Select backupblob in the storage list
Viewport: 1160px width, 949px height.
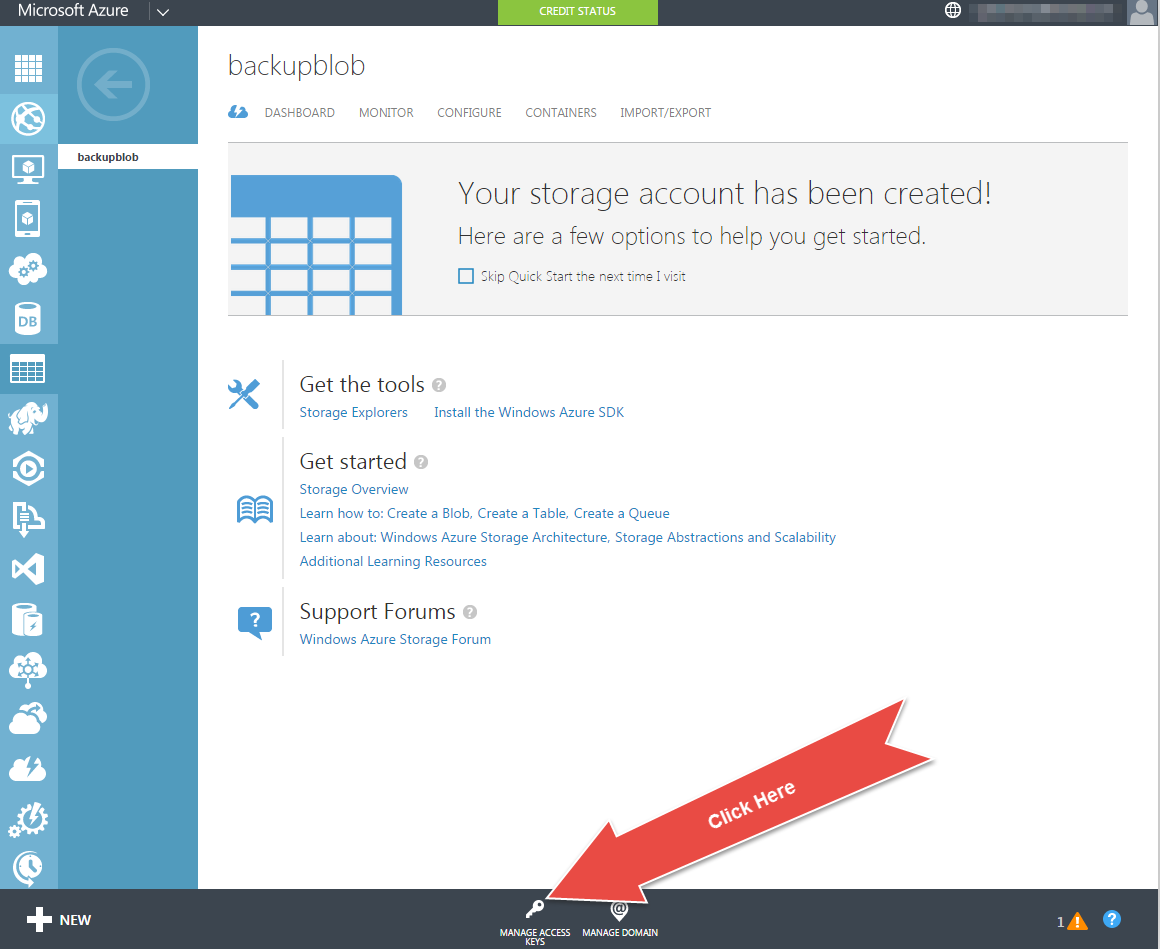(128, 157)
